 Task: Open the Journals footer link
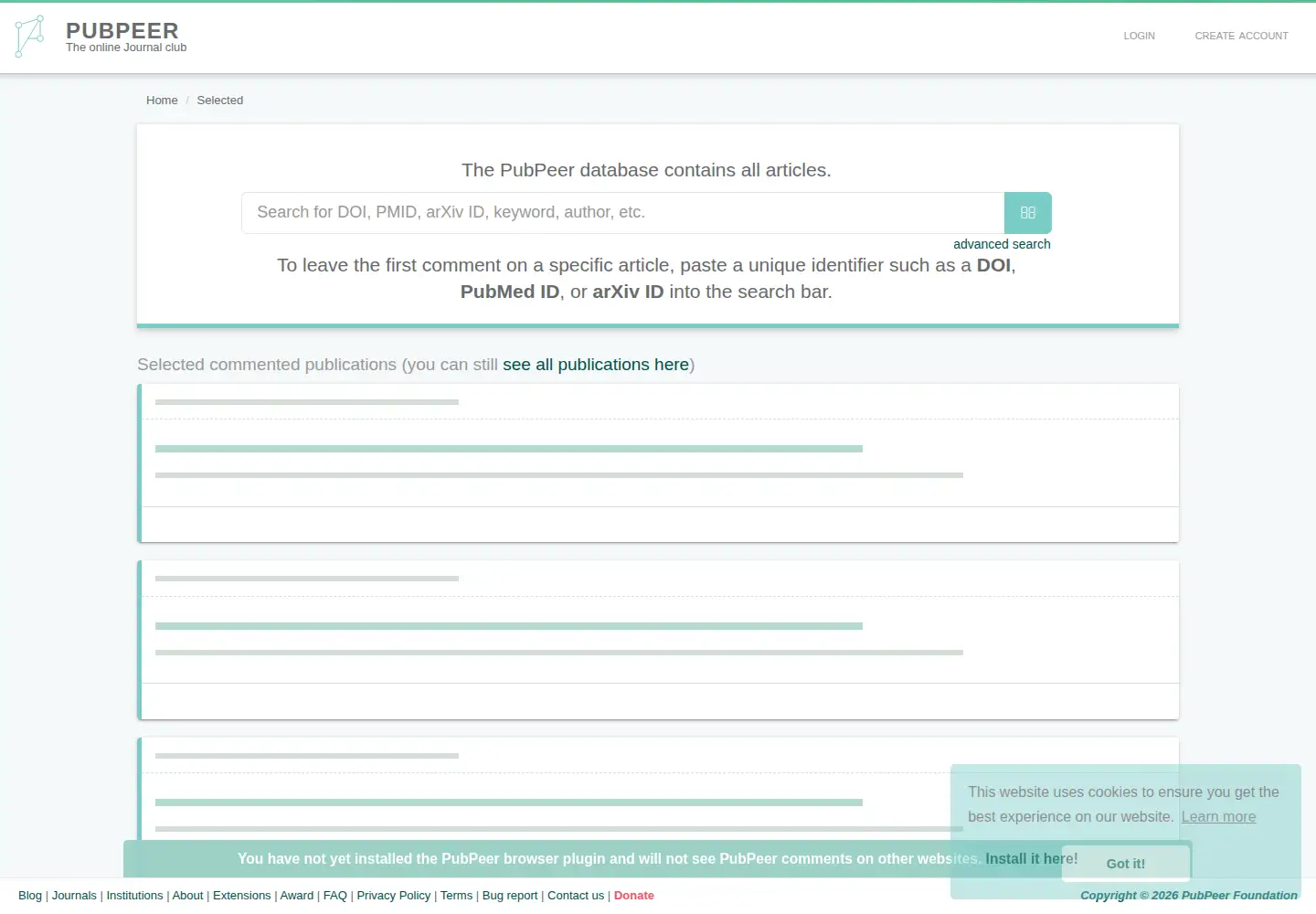pyautogui.click(x=74, y=896)
